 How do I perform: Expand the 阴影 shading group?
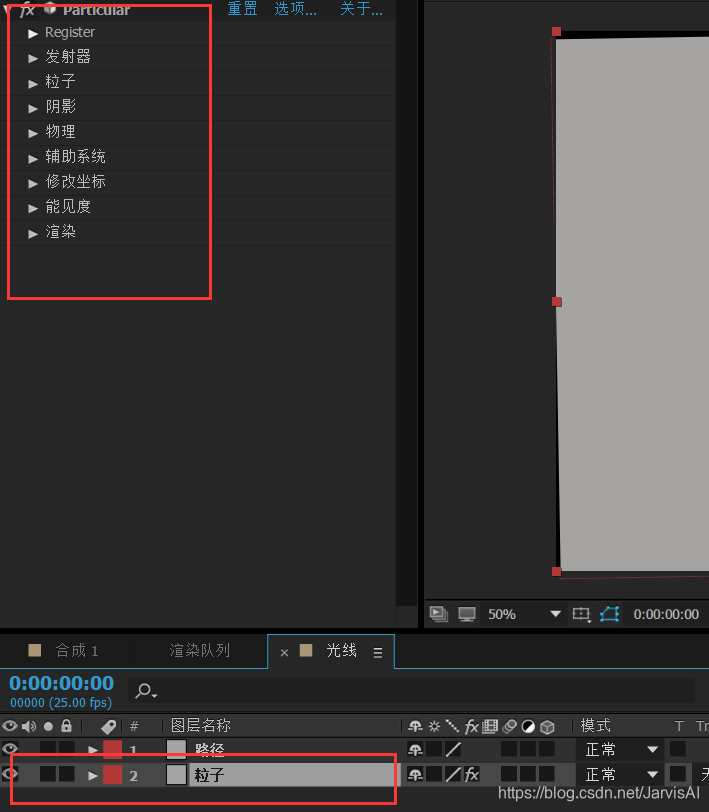[x=33, y=108]
